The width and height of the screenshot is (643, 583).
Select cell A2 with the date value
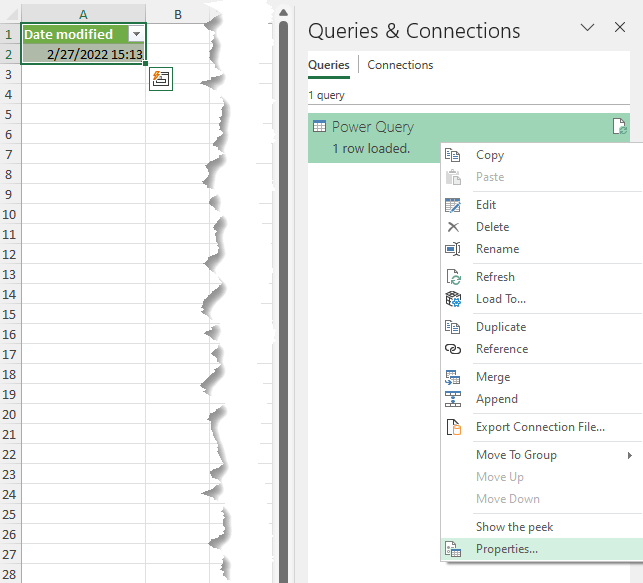click(83, 54)
